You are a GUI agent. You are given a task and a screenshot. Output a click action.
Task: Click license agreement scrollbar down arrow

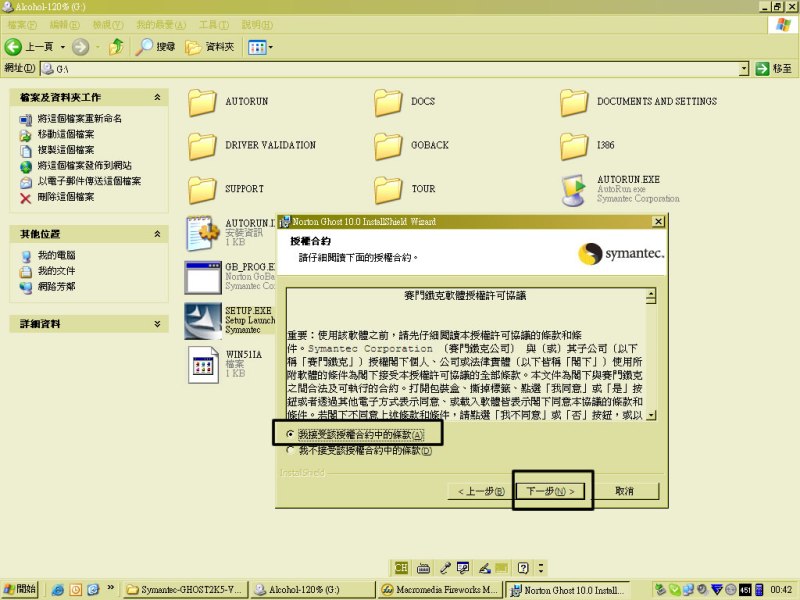651,415
